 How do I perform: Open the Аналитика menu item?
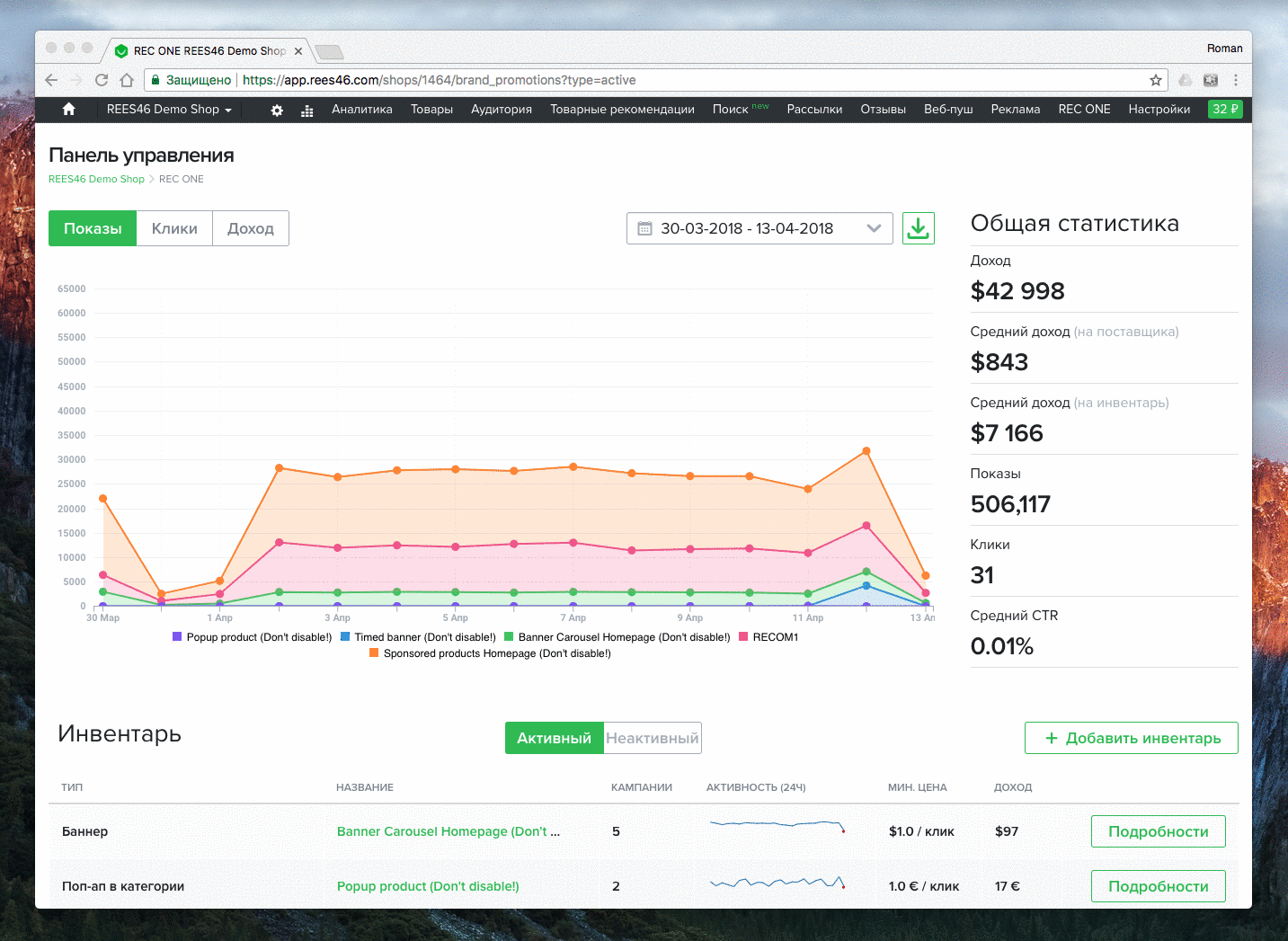click(x=361, y=109)
